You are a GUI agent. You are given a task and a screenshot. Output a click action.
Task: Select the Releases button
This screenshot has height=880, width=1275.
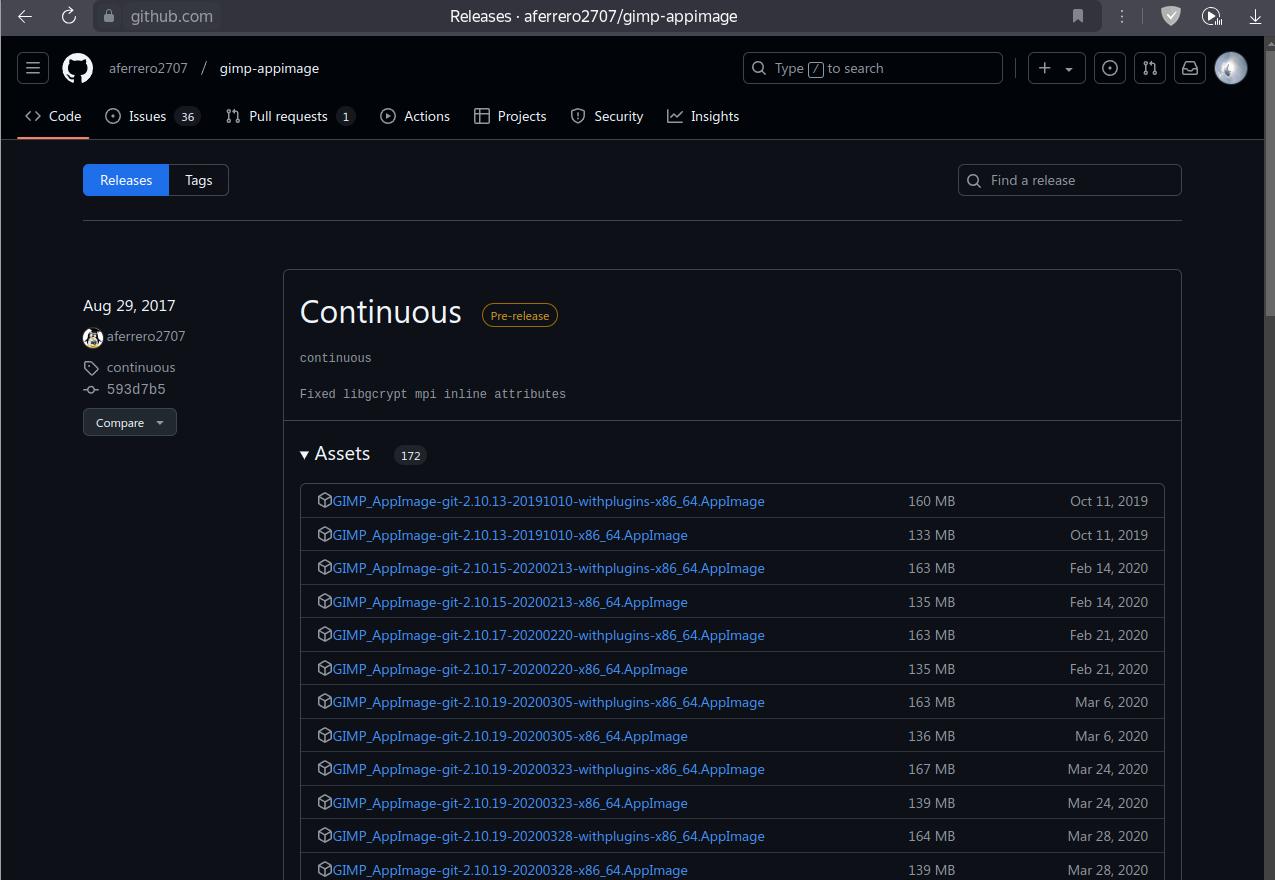click(126, 180)
